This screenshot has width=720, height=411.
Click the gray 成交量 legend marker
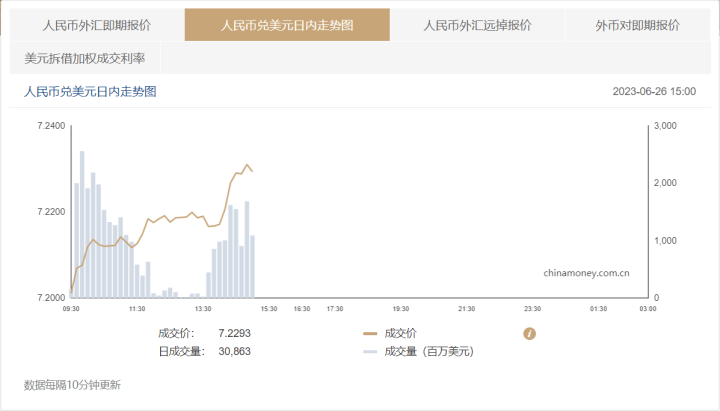(370, 351)
